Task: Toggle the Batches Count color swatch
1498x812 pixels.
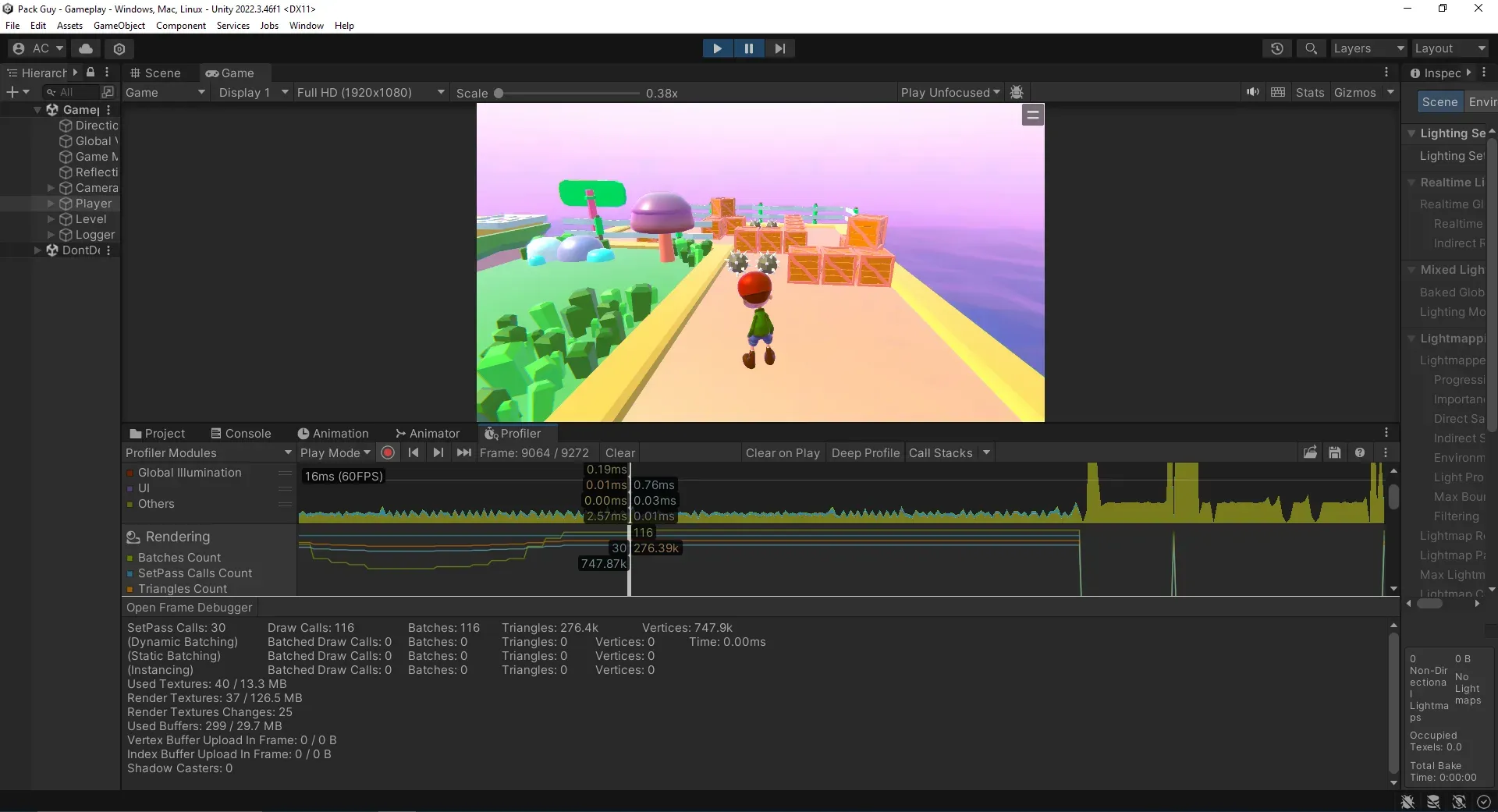Action: tap(130, 558)
